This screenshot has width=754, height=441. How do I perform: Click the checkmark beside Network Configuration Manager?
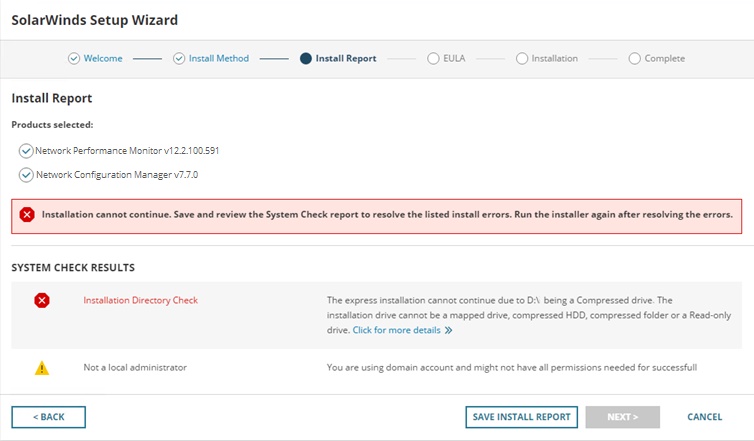click(26, 175)
